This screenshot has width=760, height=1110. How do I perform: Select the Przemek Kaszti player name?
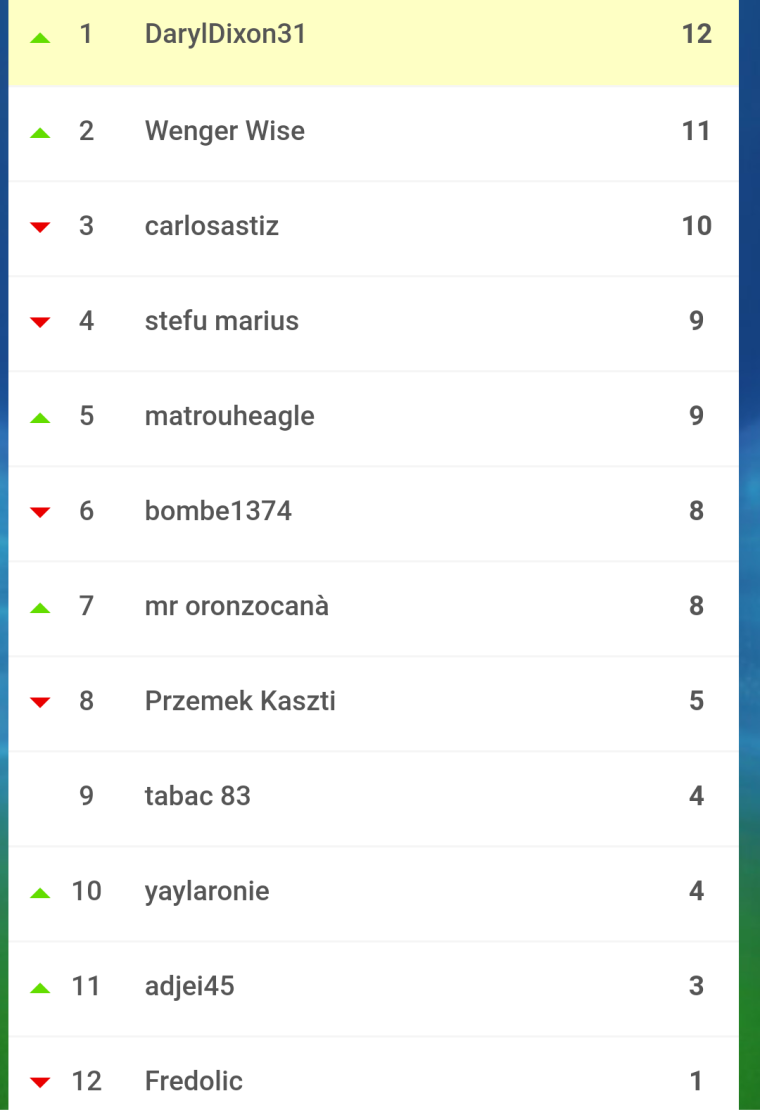pos(240,701)
